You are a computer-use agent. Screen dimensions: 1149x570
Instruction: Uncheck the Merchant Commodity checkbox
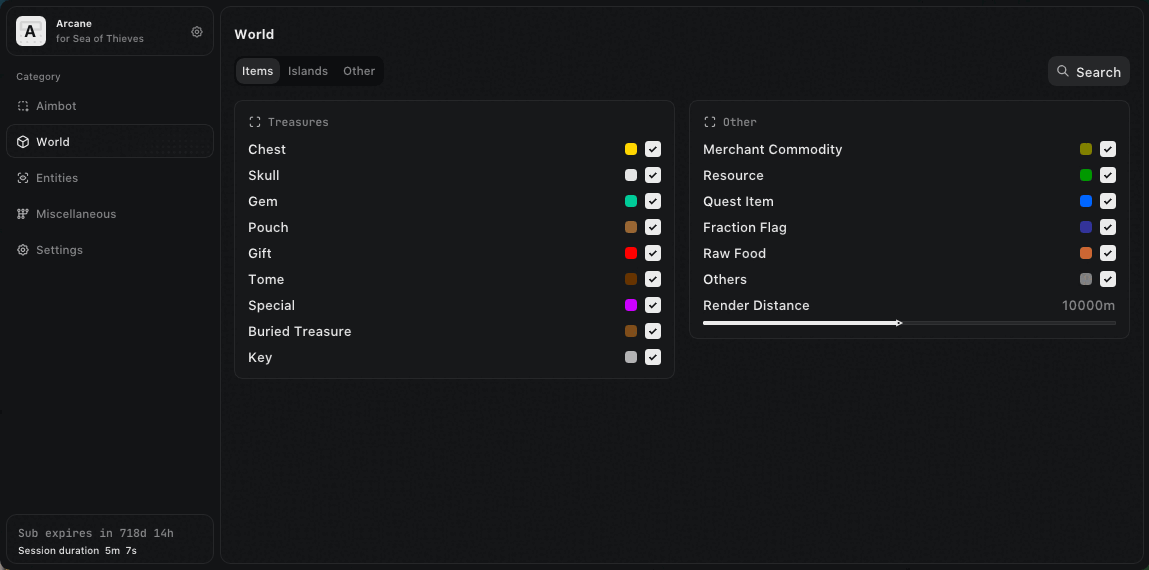coord(1108,149)
